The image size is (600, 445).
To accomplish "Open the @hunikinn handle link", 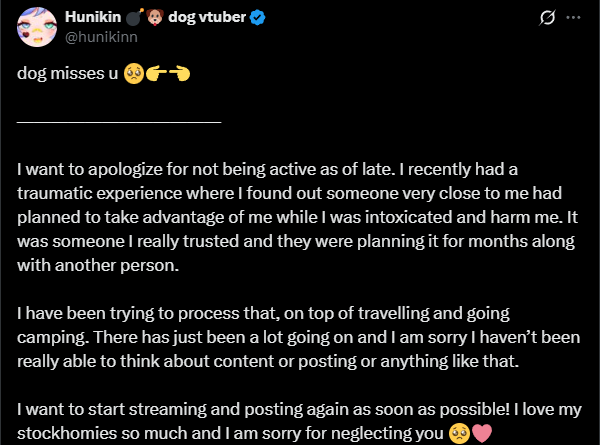I will (101, 38).
